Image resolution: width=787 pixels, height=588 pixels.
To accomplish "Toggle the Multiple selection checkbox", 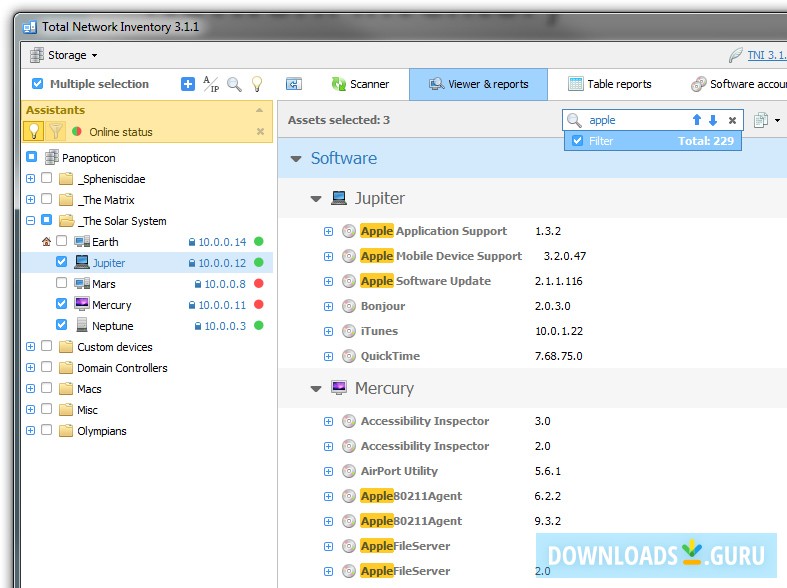I will (38, 84).
